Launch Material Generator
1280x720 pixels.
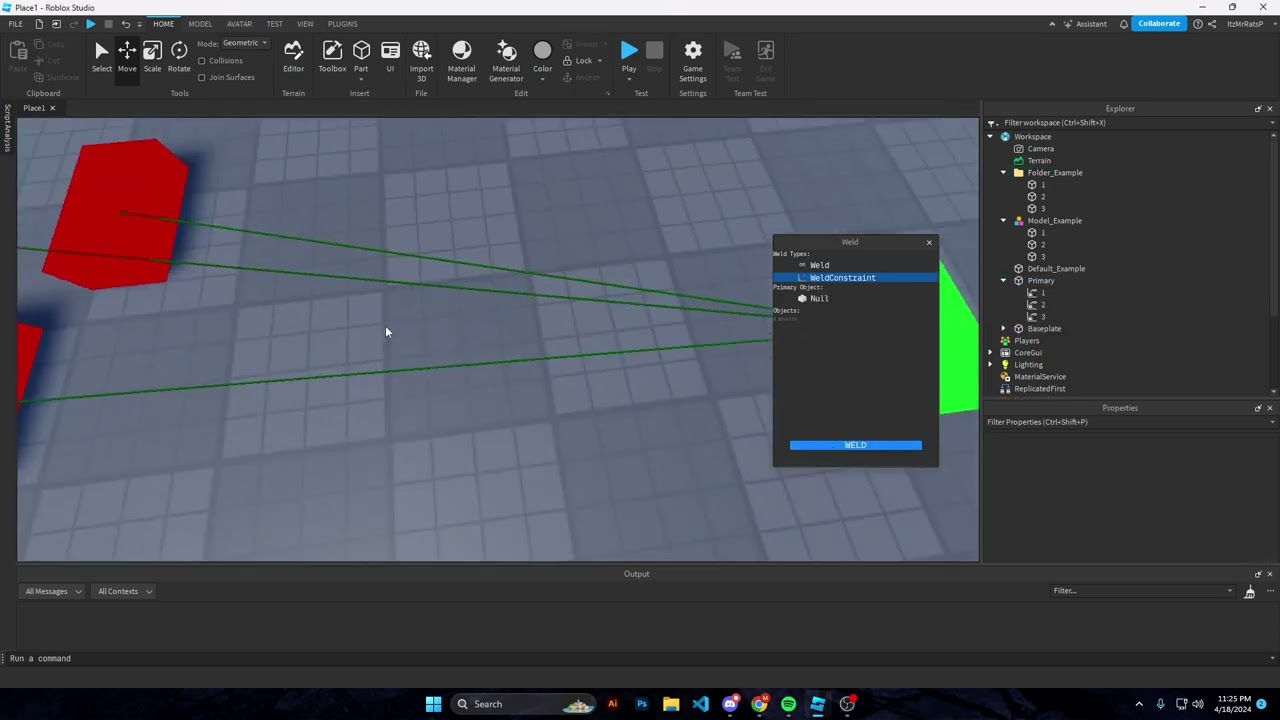click(506, 61)
